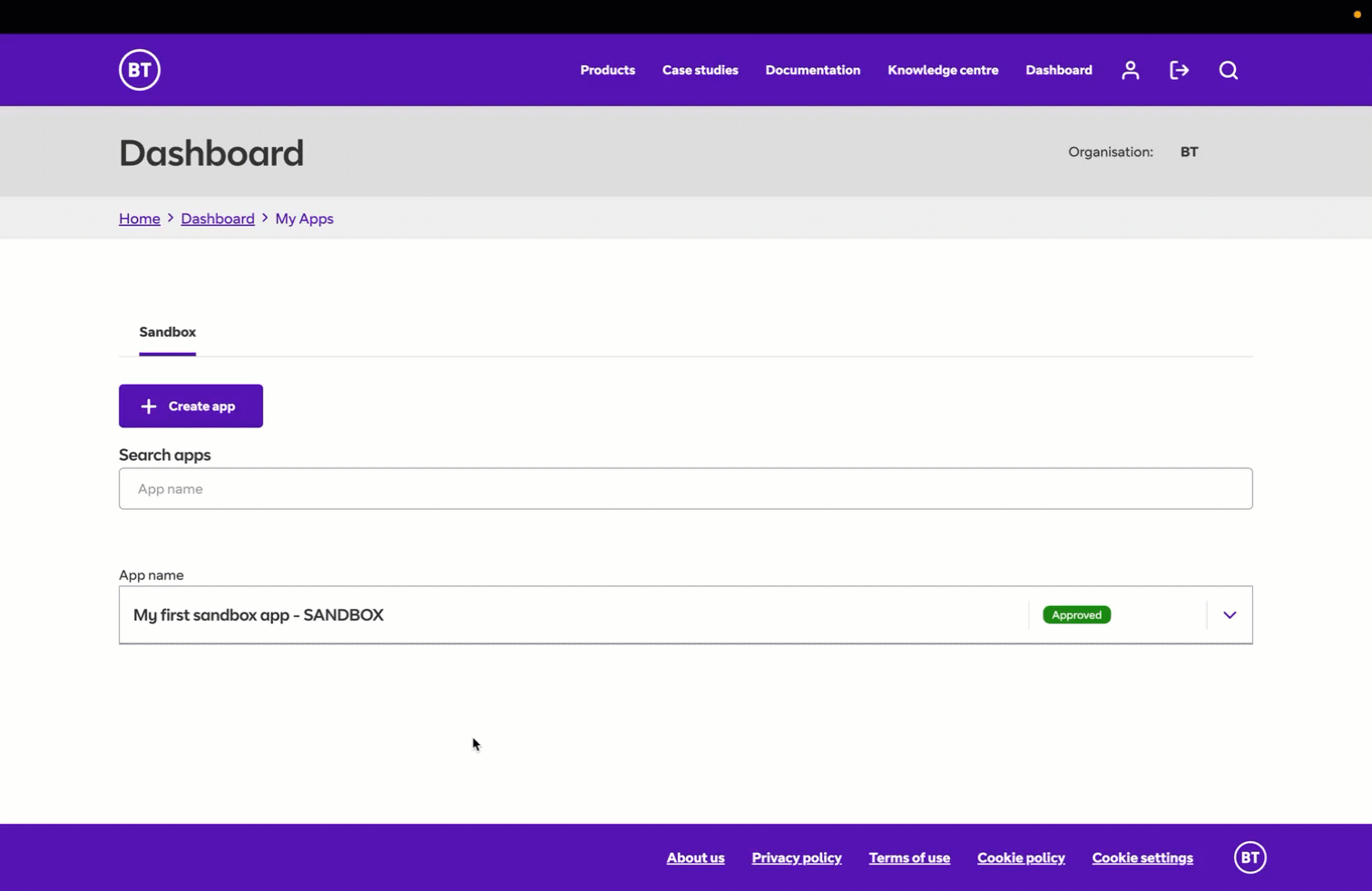
Task: Click the Dashboard breadcrumb link
Action: click(218, 219)
